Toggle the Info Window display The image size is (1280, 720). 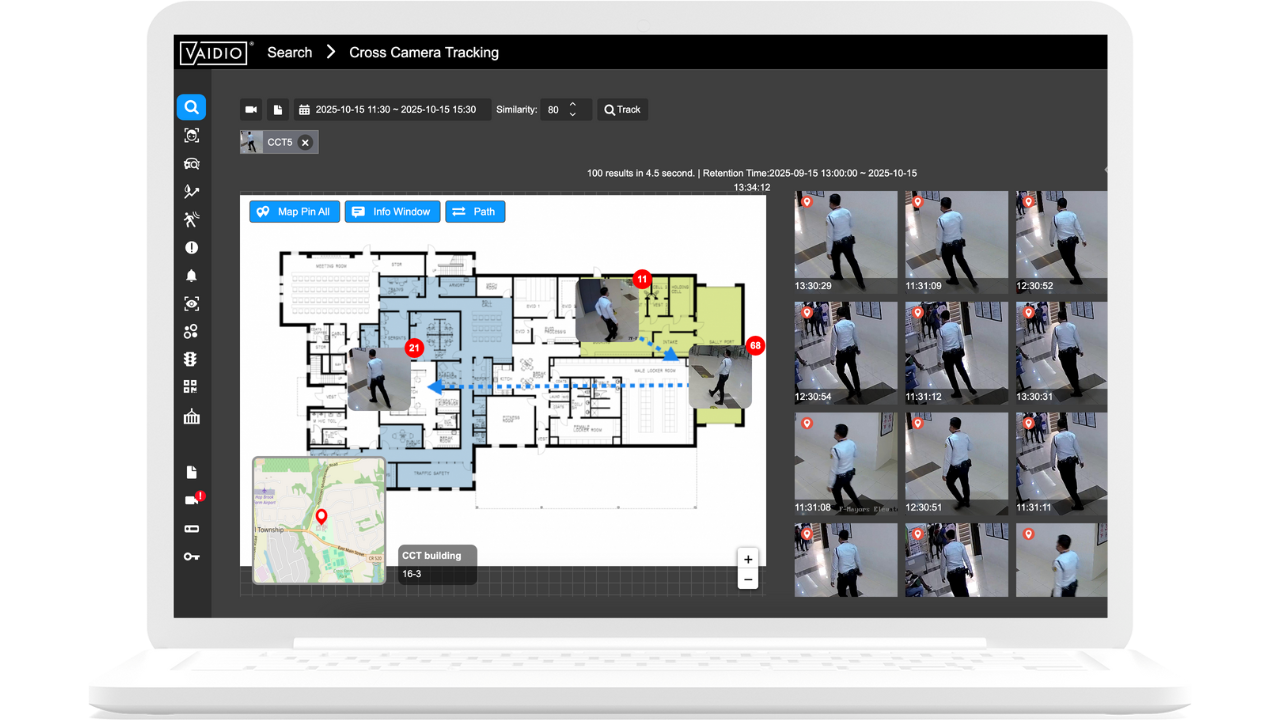click(x=392, y=212)
